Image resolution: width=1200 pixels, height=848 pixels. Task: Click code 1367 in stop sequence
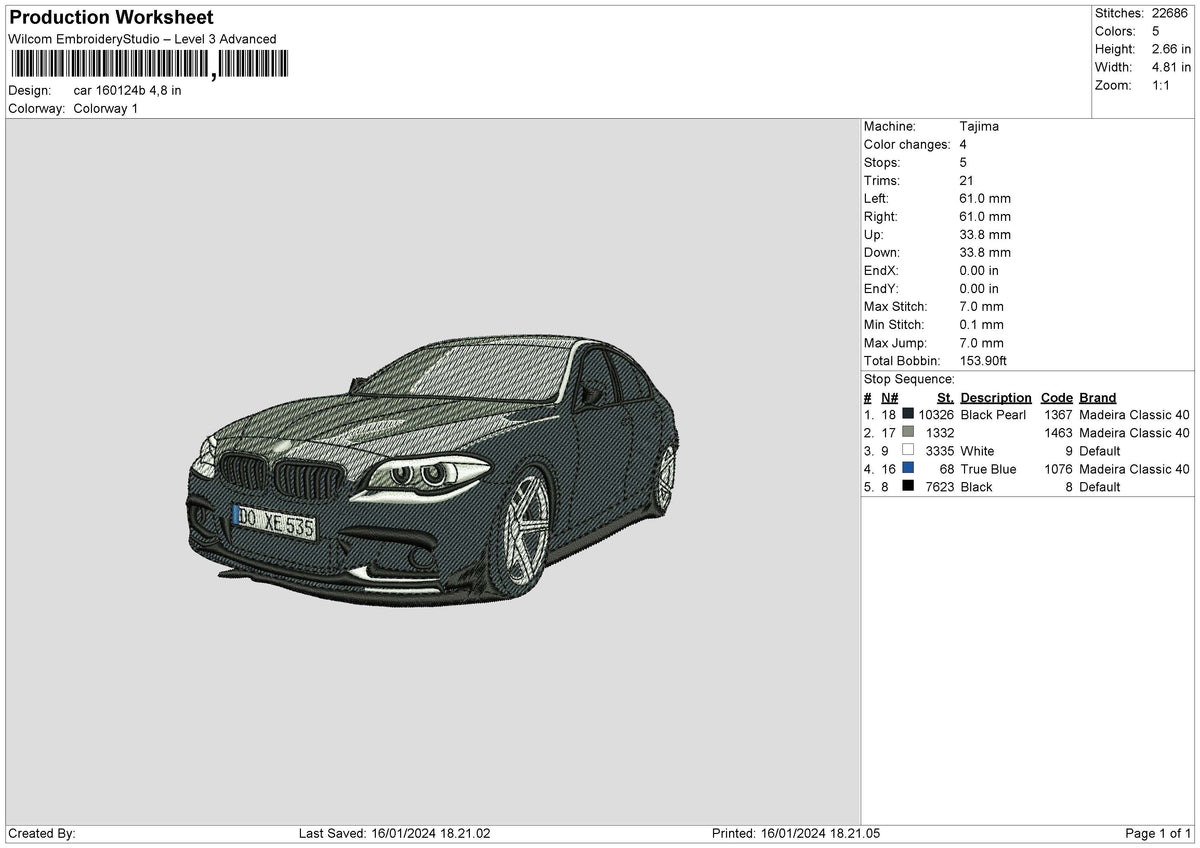coord(1058,414)
